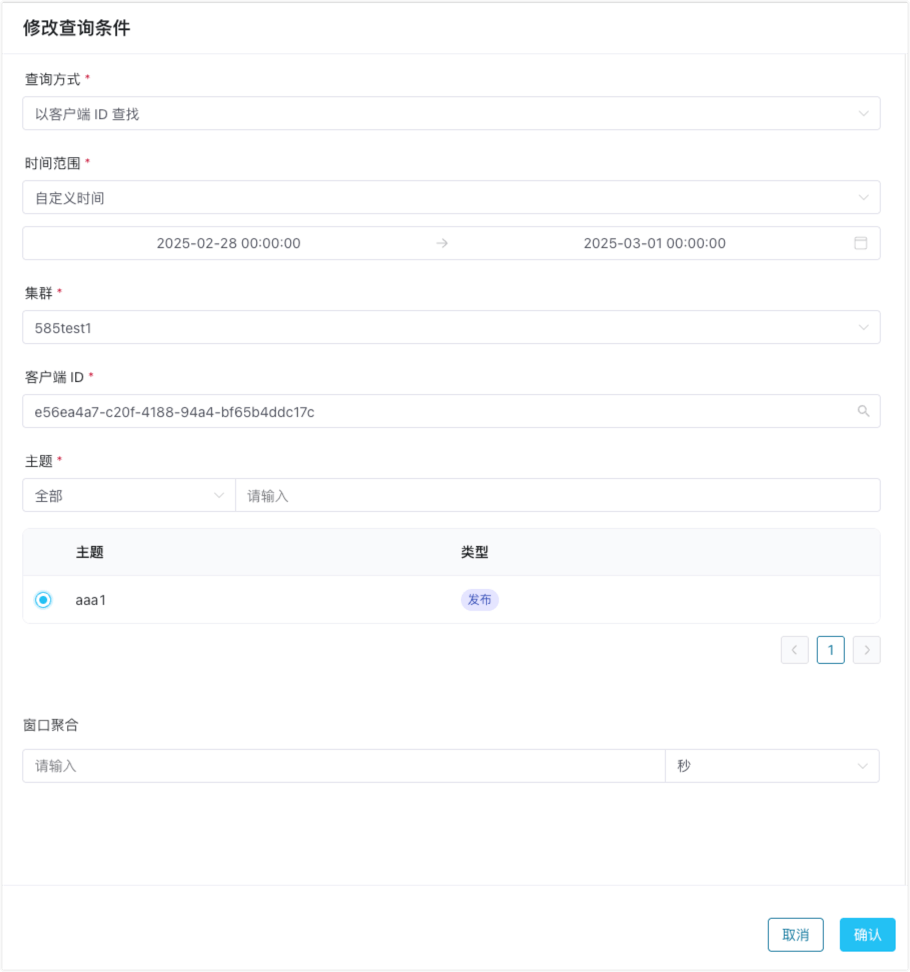Click the search icon in 客户端 ID field
The height and width of the screenshot is (972, 910).
coord(863,411)
